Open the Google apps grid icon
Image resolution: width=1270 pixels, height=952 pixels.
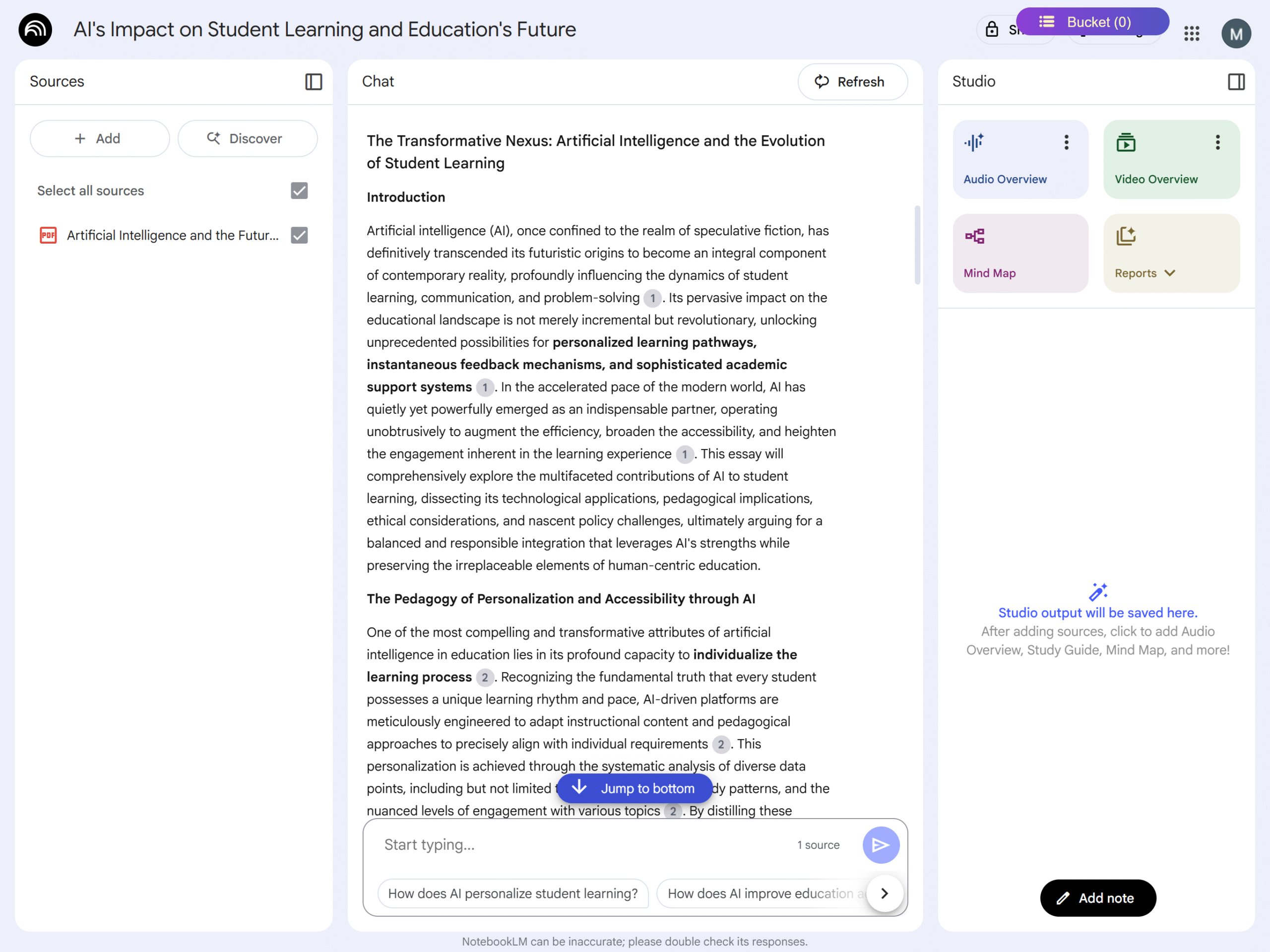(x=1192, y=33)
